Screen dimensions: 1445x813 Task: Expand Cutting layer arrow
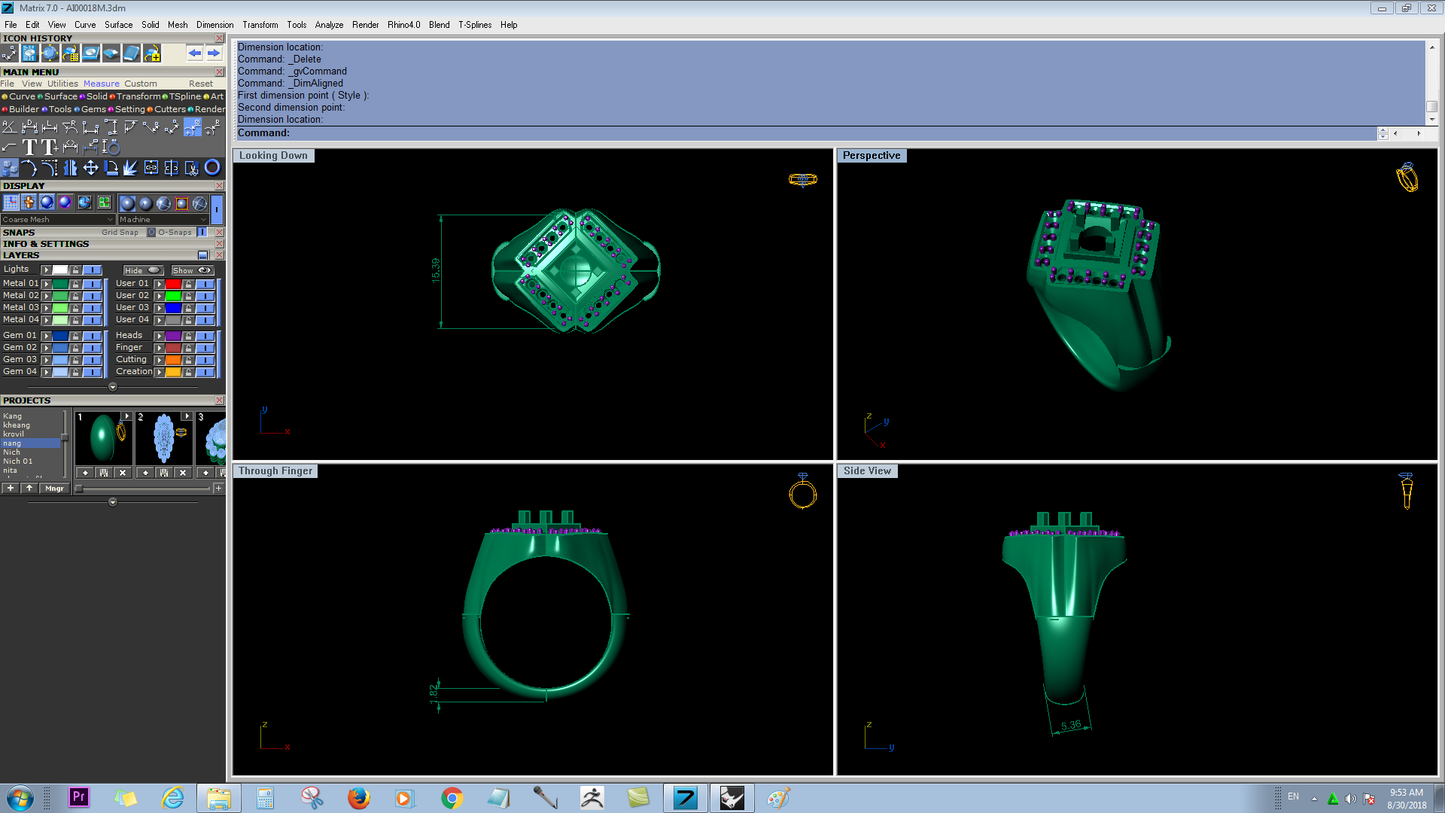coord(159,360)
